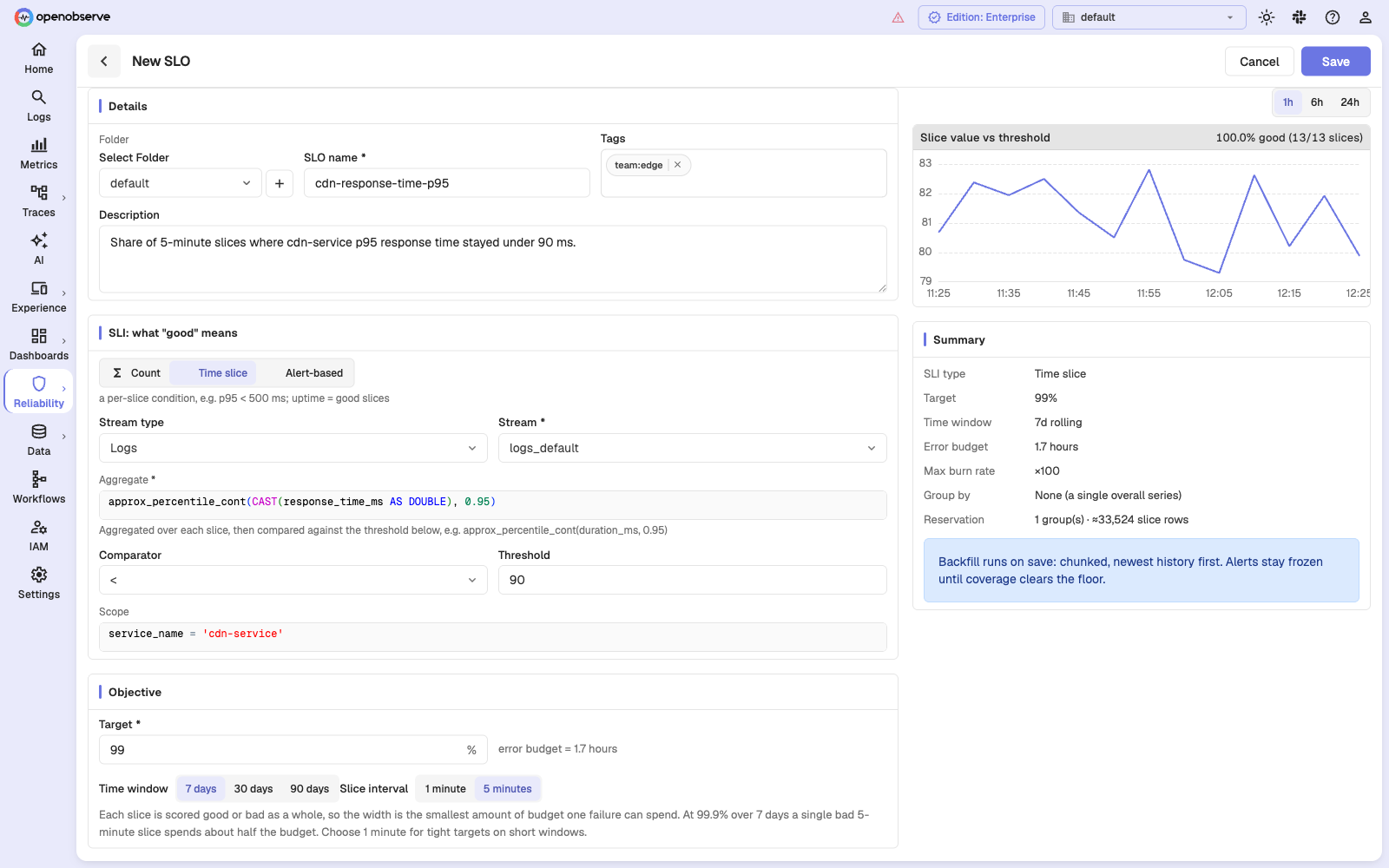Screen dimensions: 1389x868
Task: Edit the Target percentage field
Action: (293, 750)
